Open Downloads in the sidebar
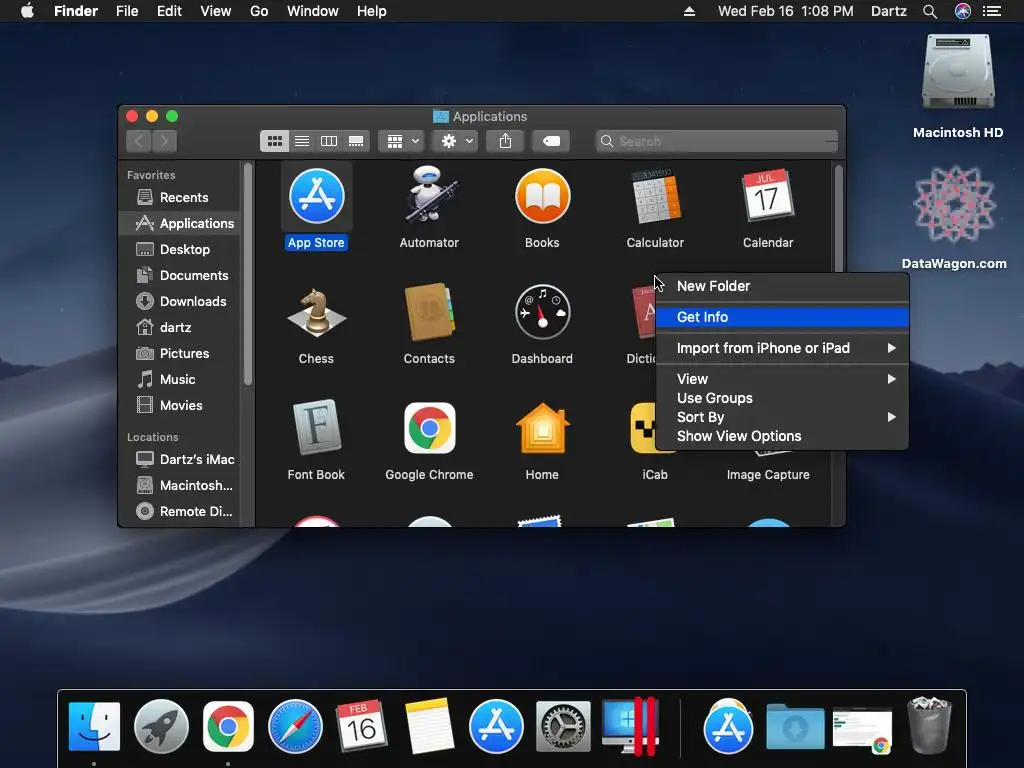This screenshot has height=768, width=1024. [x=180, y=301]
